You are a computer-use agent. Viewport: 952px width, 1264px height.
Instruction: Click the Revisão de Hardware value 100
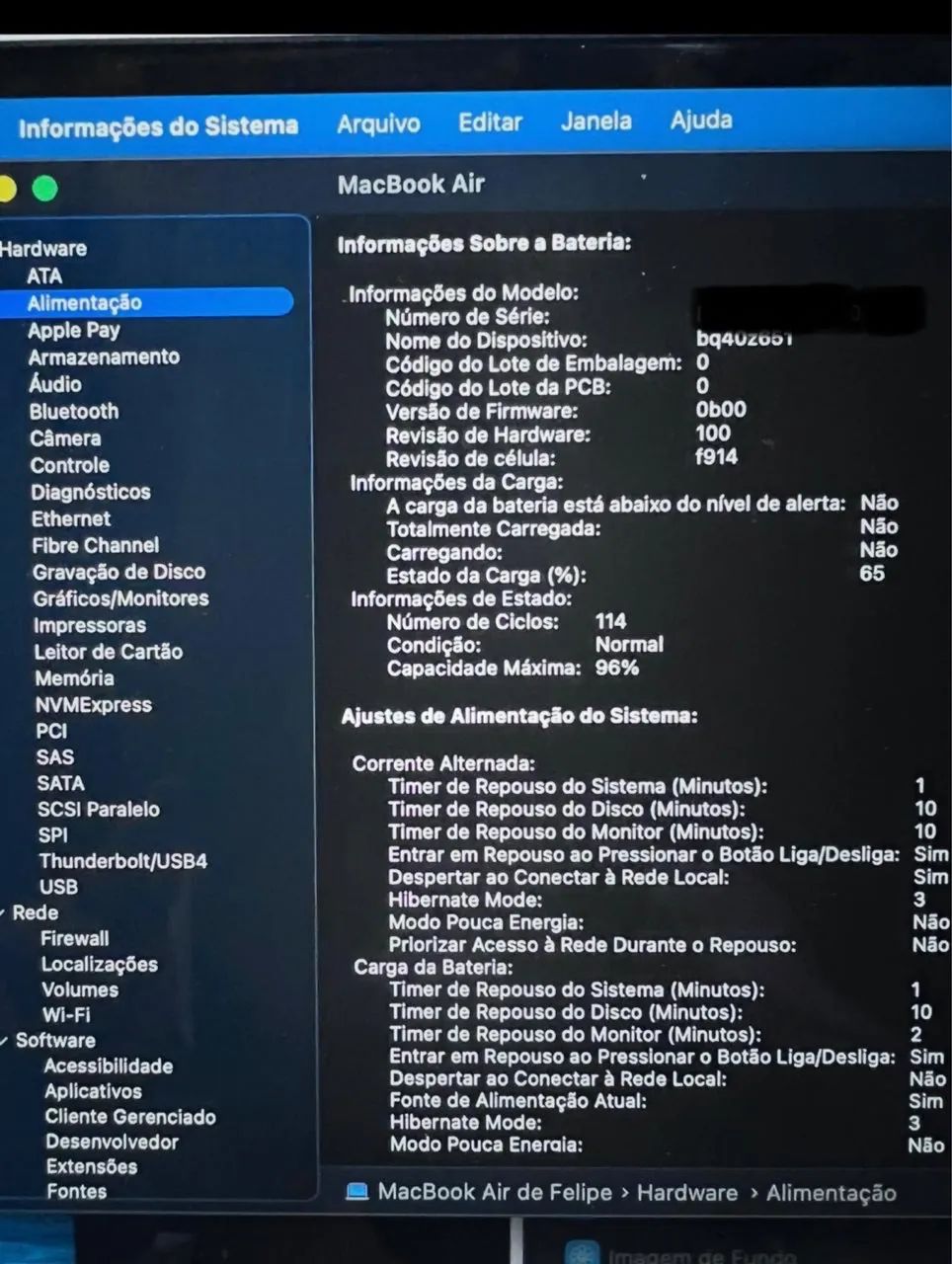click(x=713, y=433)
